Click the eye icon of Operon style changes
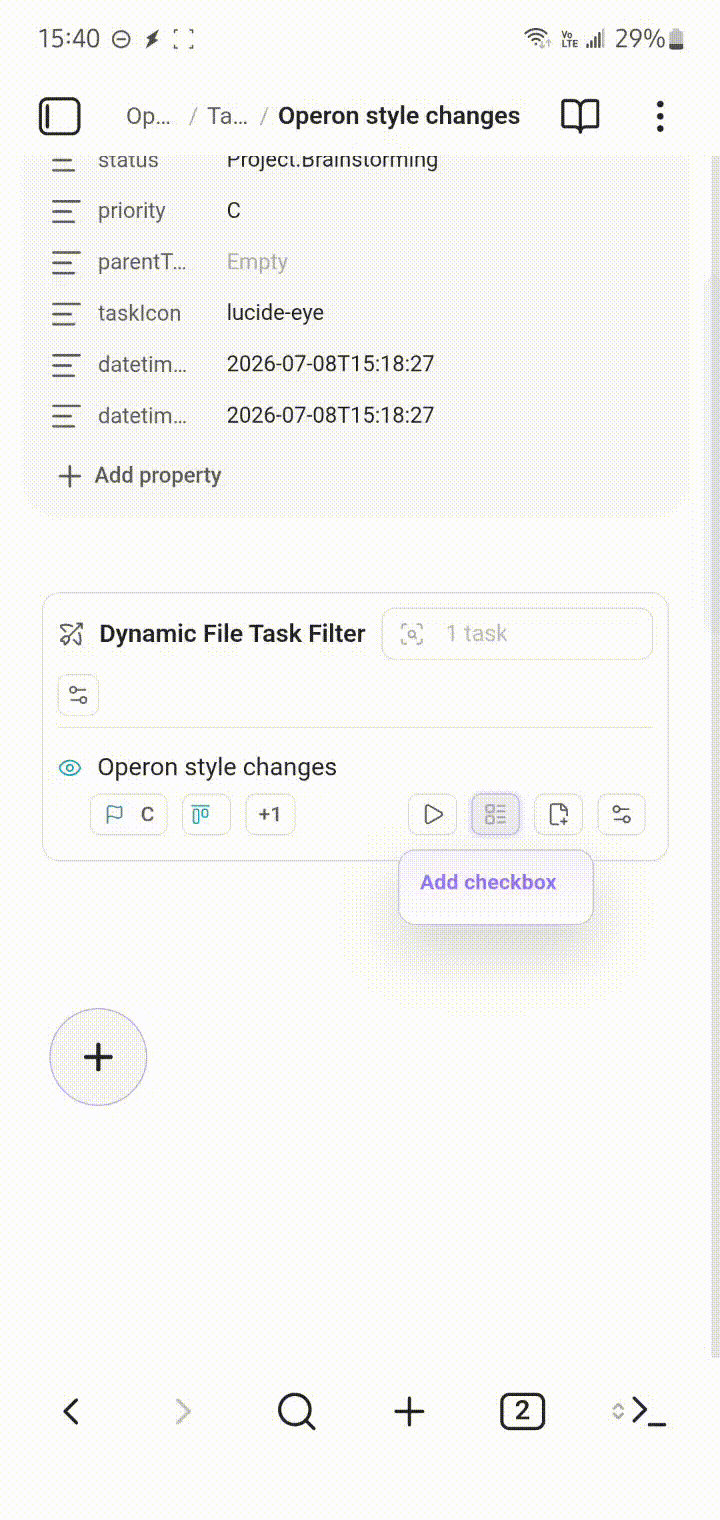Viewport: 720px width, 1520px height. (69, 768)
